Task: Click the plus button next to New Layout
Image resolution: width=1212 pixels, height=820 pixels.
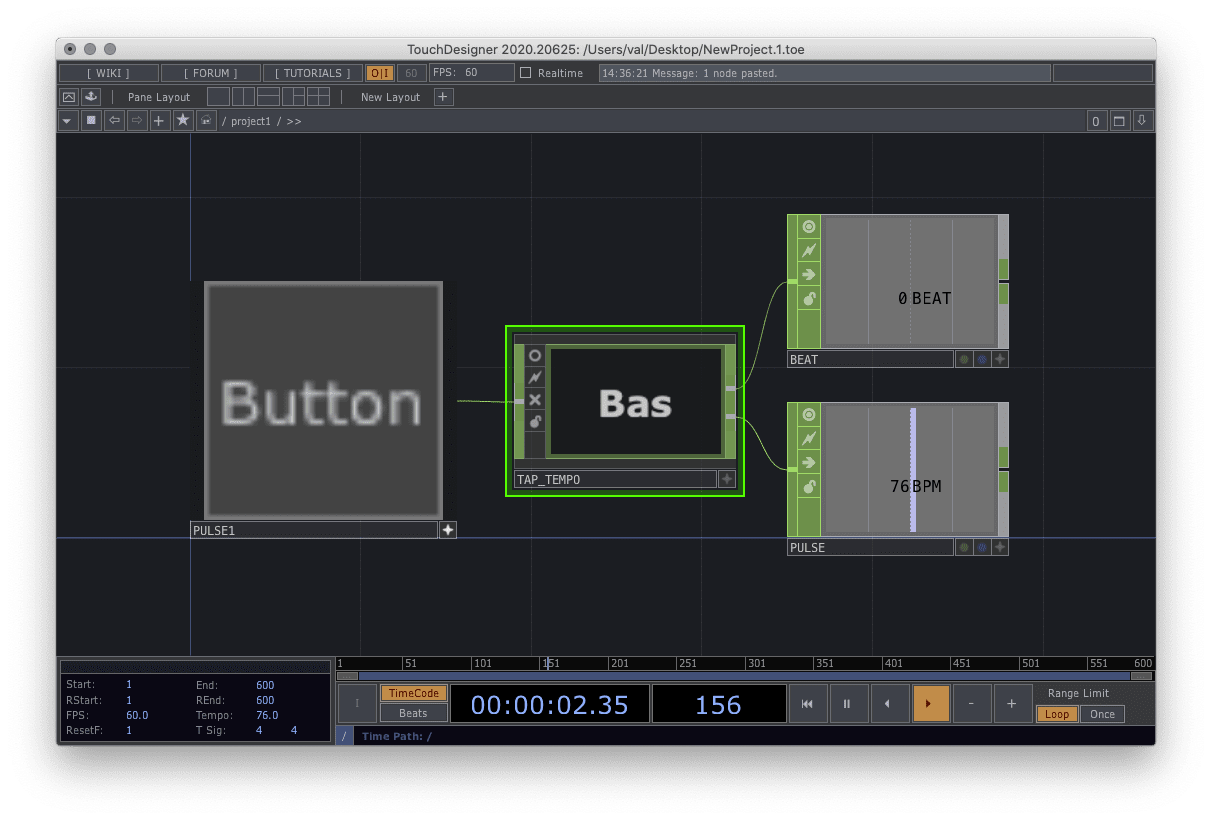Action: click(444, 97)
